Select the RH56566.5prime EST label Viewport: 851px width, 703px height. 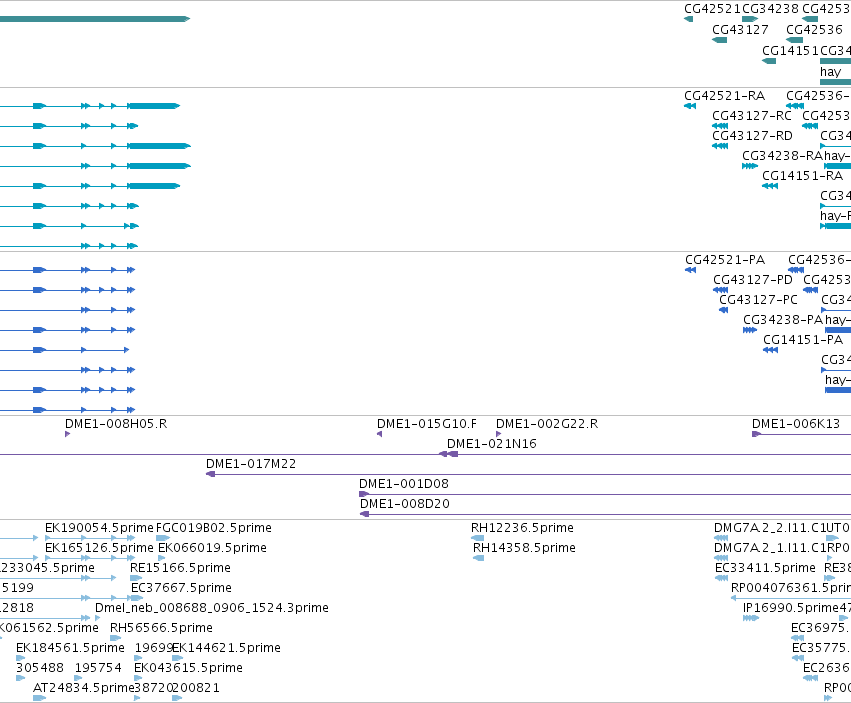point(161,628)
